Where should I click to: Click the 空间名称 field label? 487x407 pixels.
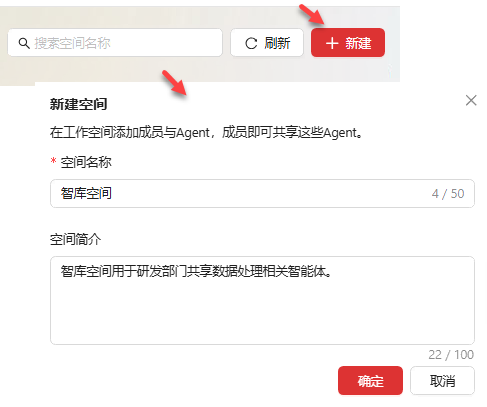[x=86, y=162]
